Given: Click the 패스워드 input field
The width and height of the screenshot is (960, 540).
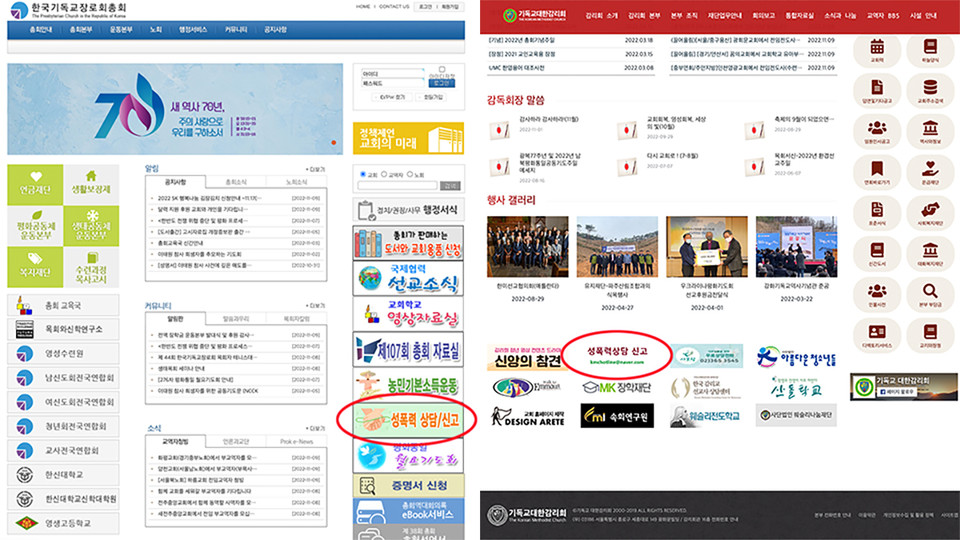Looking at the screenshot, I should coord(392,83).
